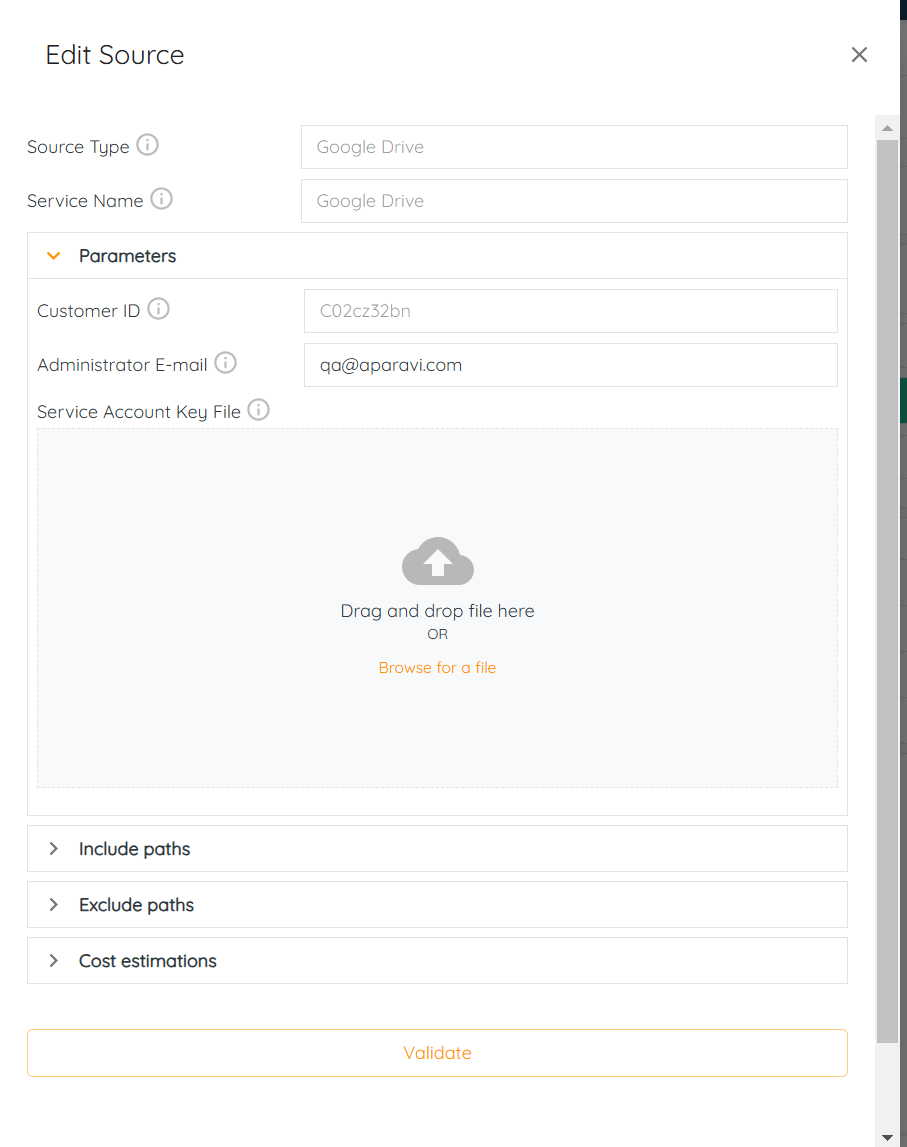Click the Service Name info icon
Screen dimensions: 907x1147
click(x=161, y=199)
